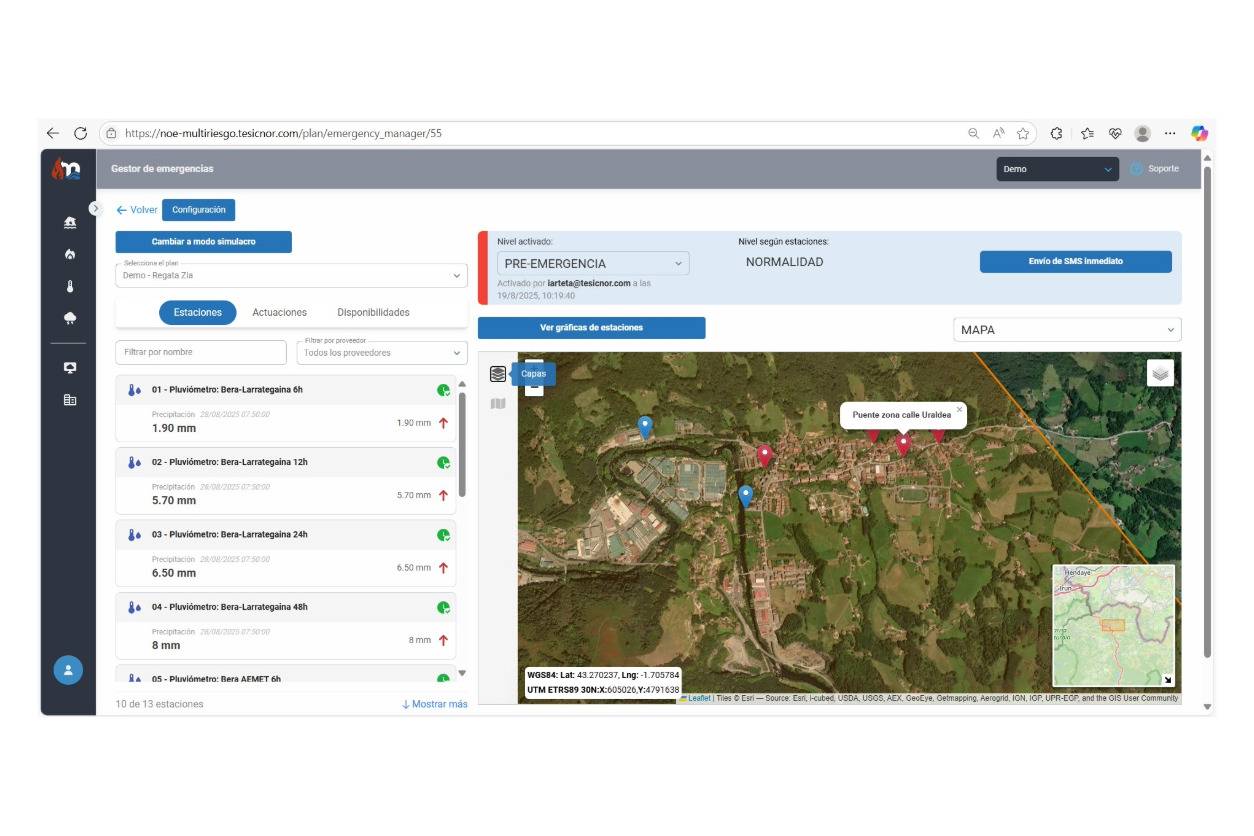Select the storm cloud icon in the sidebar
1254x836 pixels.
click(69, 313)
